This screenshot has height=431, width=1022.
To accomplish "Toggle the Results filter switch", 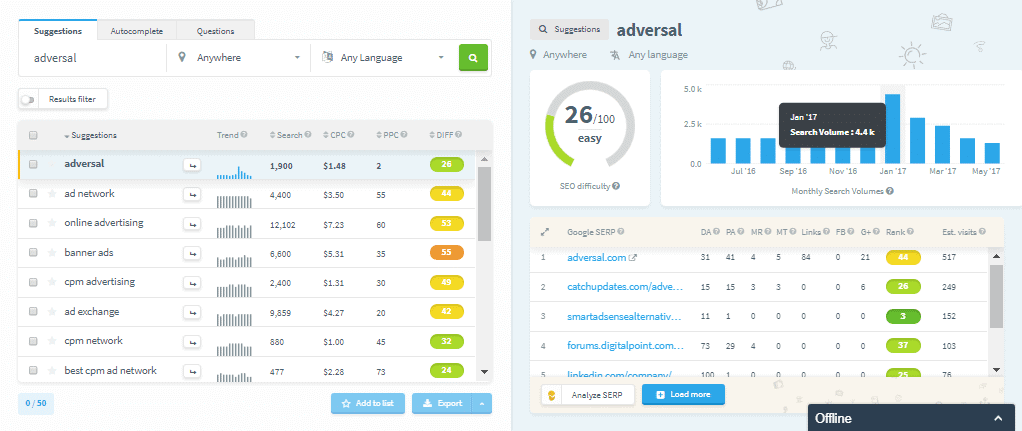I will 28,100.
